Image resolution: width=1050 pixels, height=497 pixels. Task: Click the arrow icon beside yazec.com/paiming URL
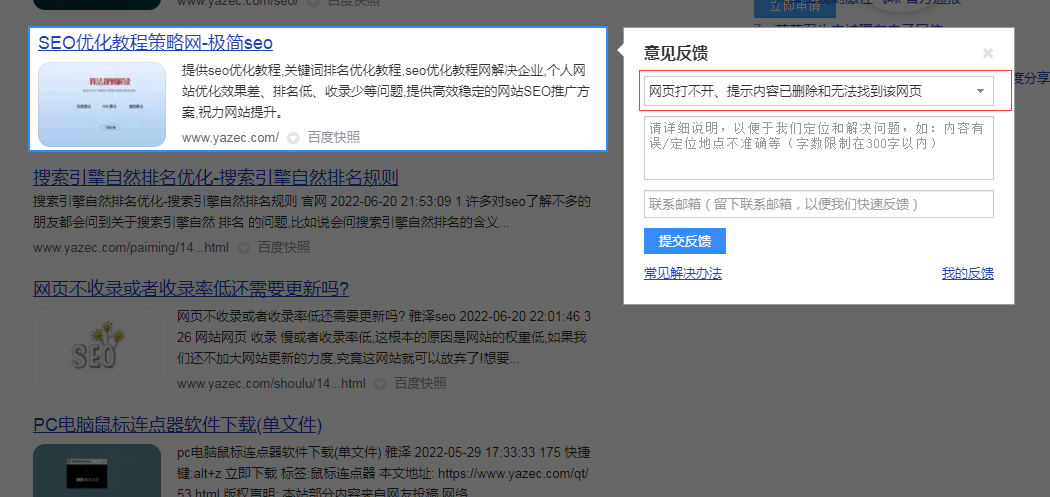pyautogui.click(x=243, y=248)
